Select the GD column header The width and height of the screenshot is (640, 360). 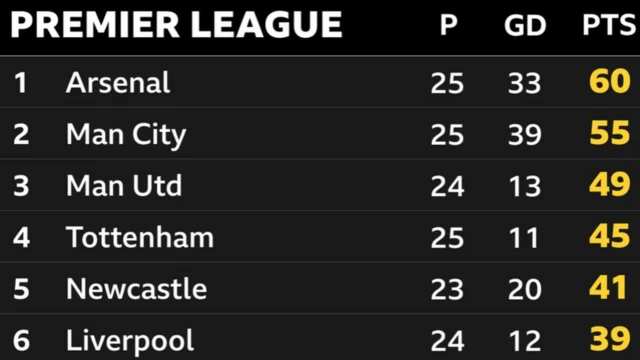pos(525,25)
